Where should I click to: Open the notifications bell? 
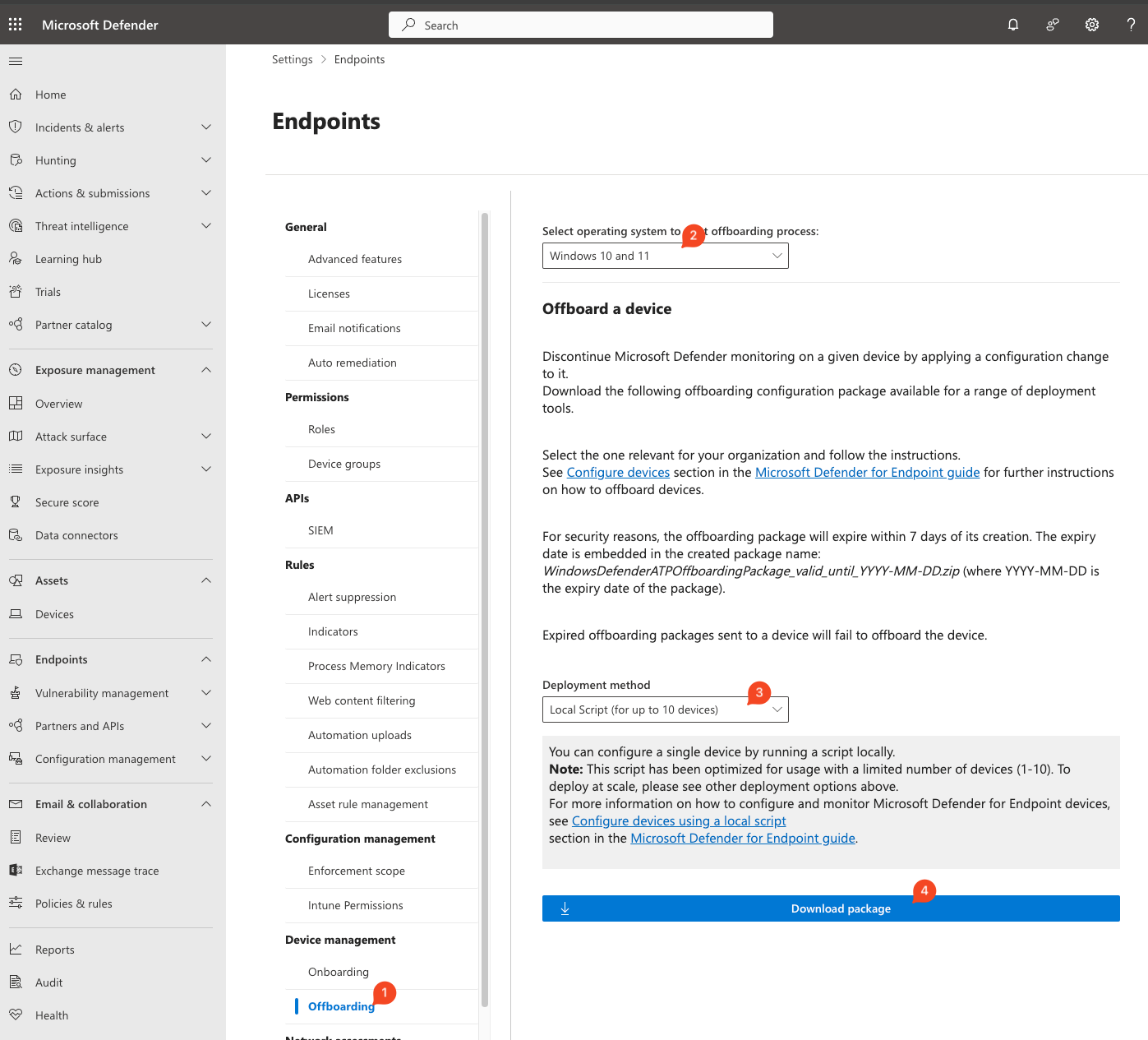(x=1012, y=25)
